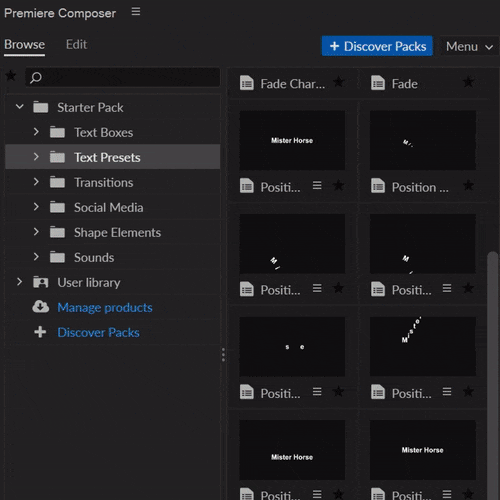The width and height of the screenshot is (500, 500).
Task: Open the Manage products link
Action: 105,307
